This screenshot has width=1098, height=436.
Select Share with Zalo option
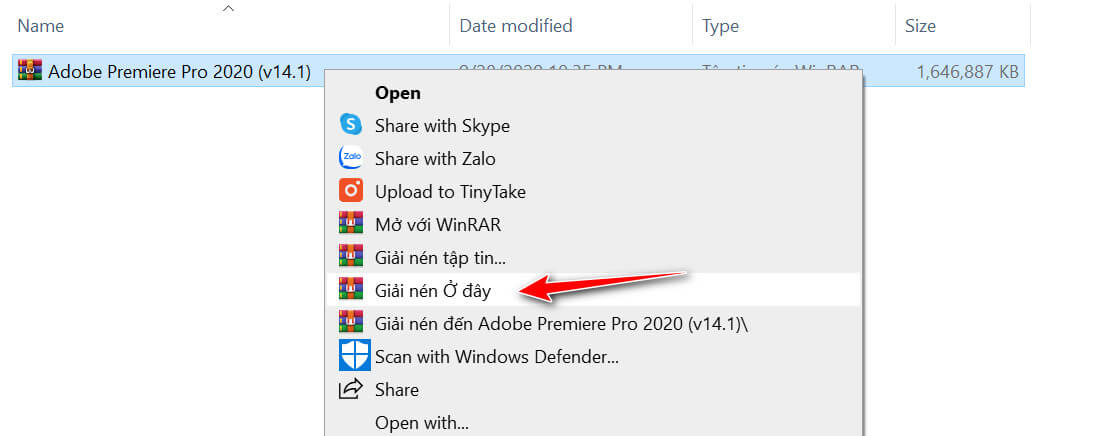point(434,159)
